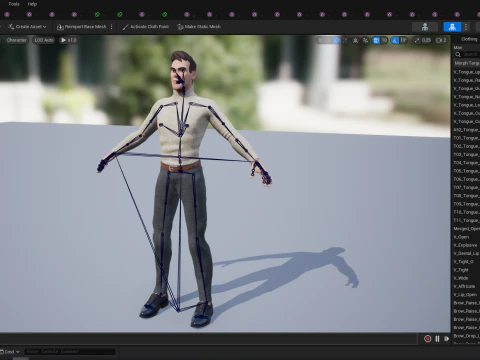Screen dimensions: 480x360
Task: Select the V_Explosive morph target
Action: pyautogui.click(x=466, y=245)
